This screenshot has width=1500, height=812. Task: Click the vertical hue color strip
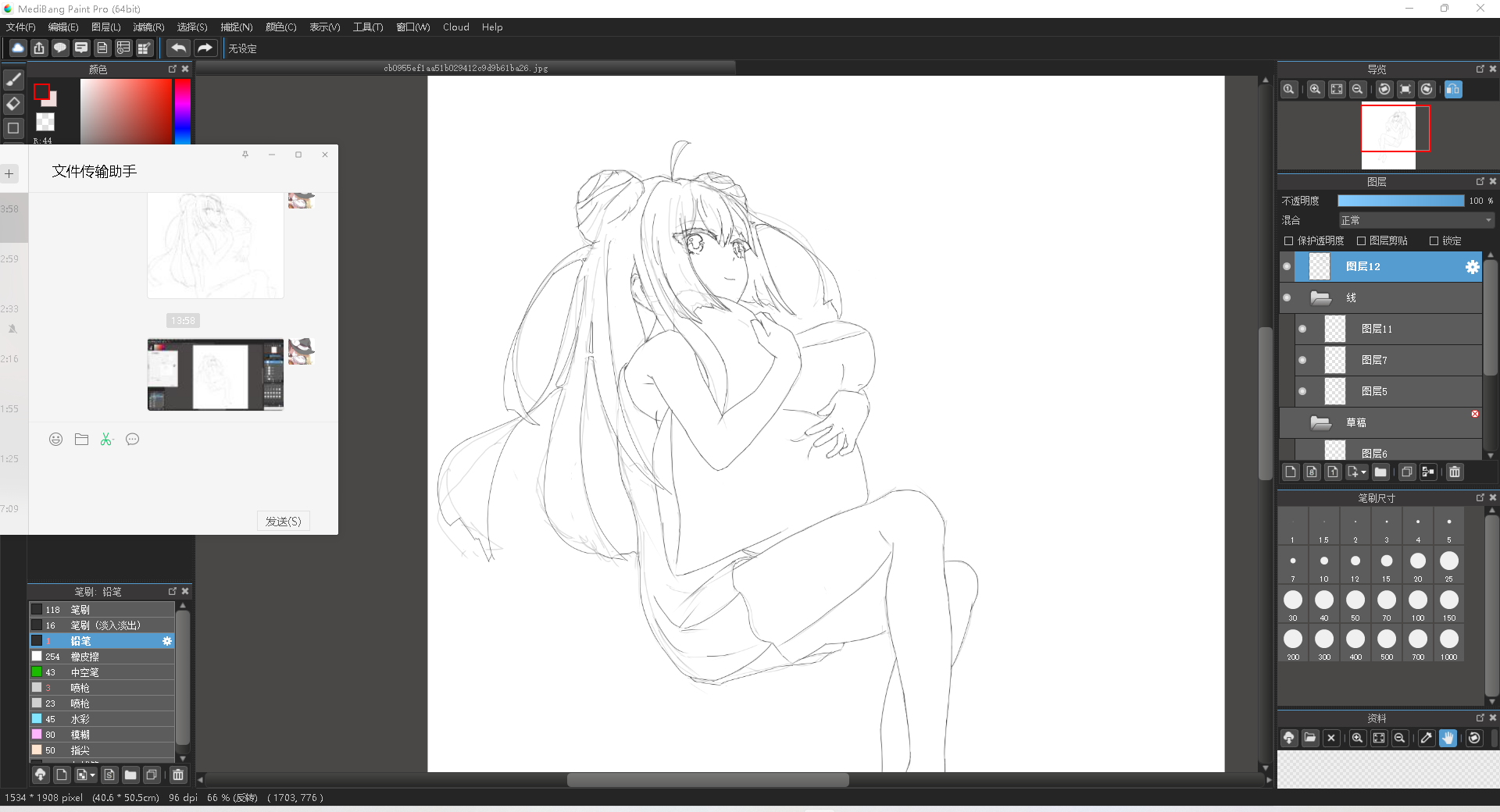click(x=182, y=111)
